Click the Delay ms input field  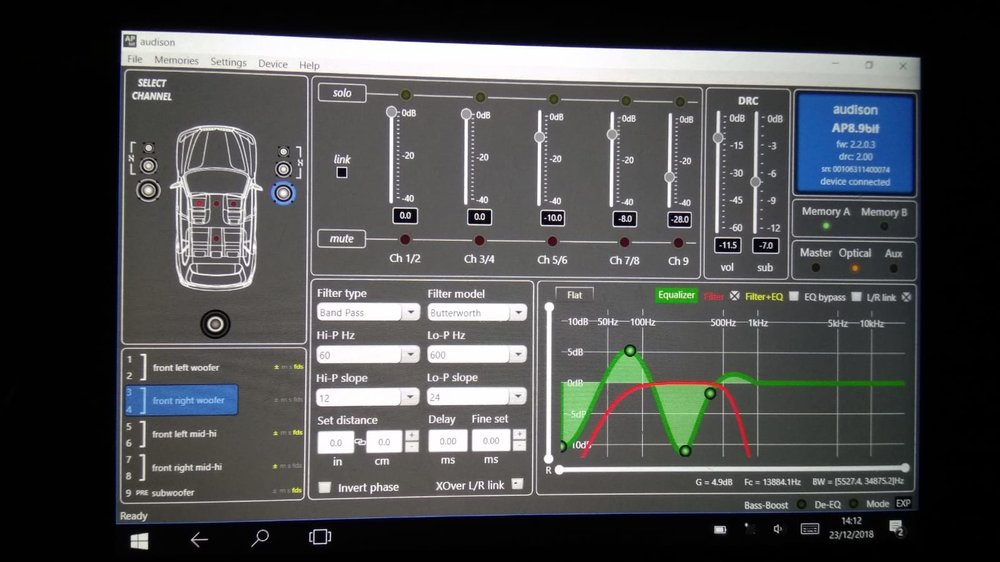pyautogui.click(x=448, y=441)
